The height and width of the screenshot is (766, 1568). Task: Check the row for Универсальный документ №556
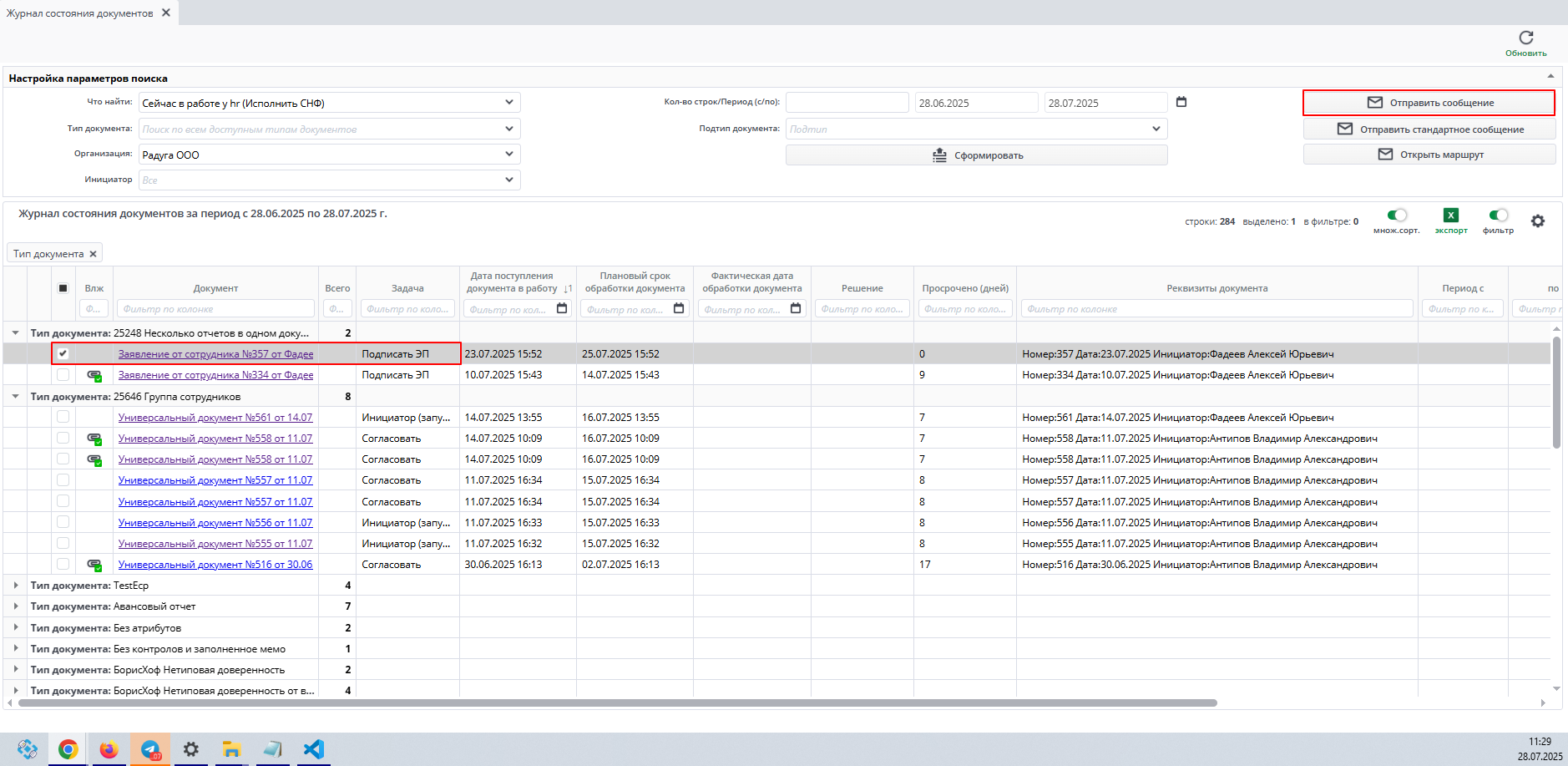pos(63,522)
